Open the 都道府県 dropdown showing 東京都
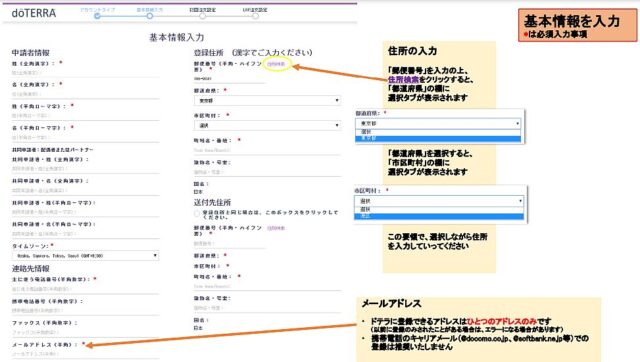 [267, 100]
